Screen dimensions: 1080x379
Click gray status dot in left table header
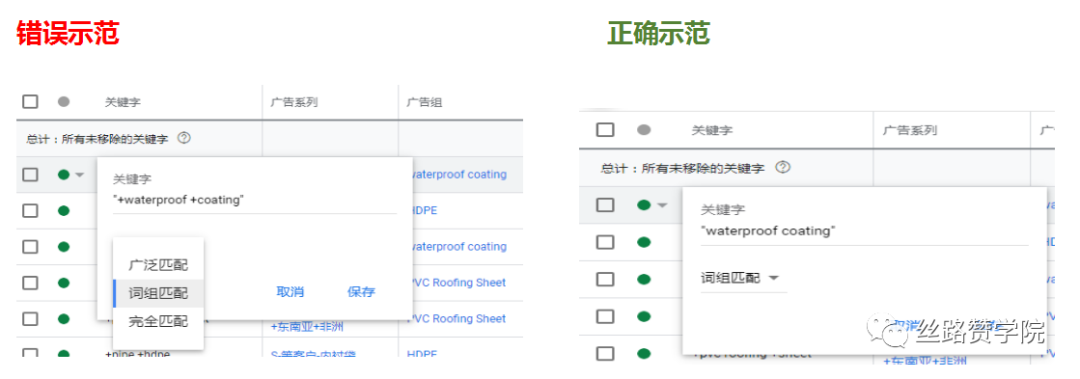click(64, 101)
